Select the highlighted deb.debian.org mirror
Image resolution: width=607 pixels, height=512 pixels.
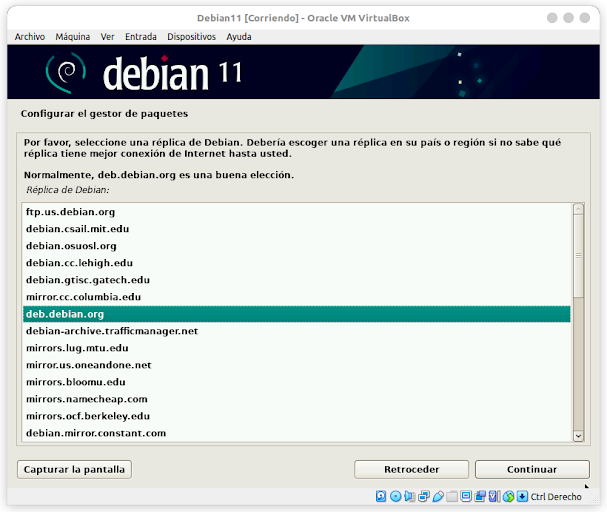pyautogui.click(x=297, y=314)
